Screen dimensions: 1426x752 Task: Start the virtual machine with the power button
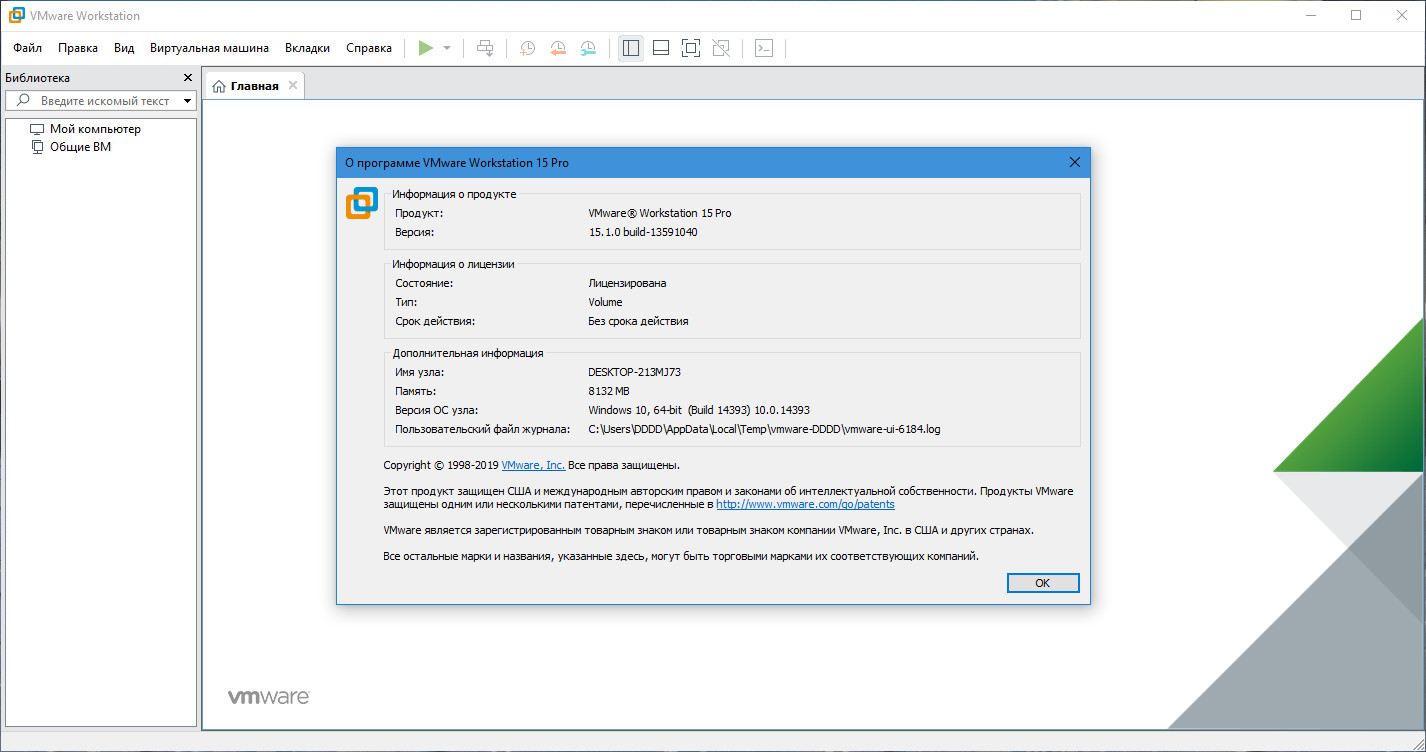click(424, 47)
